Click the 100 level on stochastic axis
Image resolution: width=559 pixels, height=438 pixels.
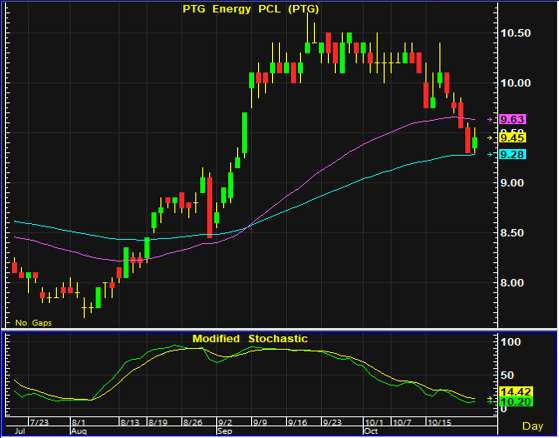click(511, 342)
